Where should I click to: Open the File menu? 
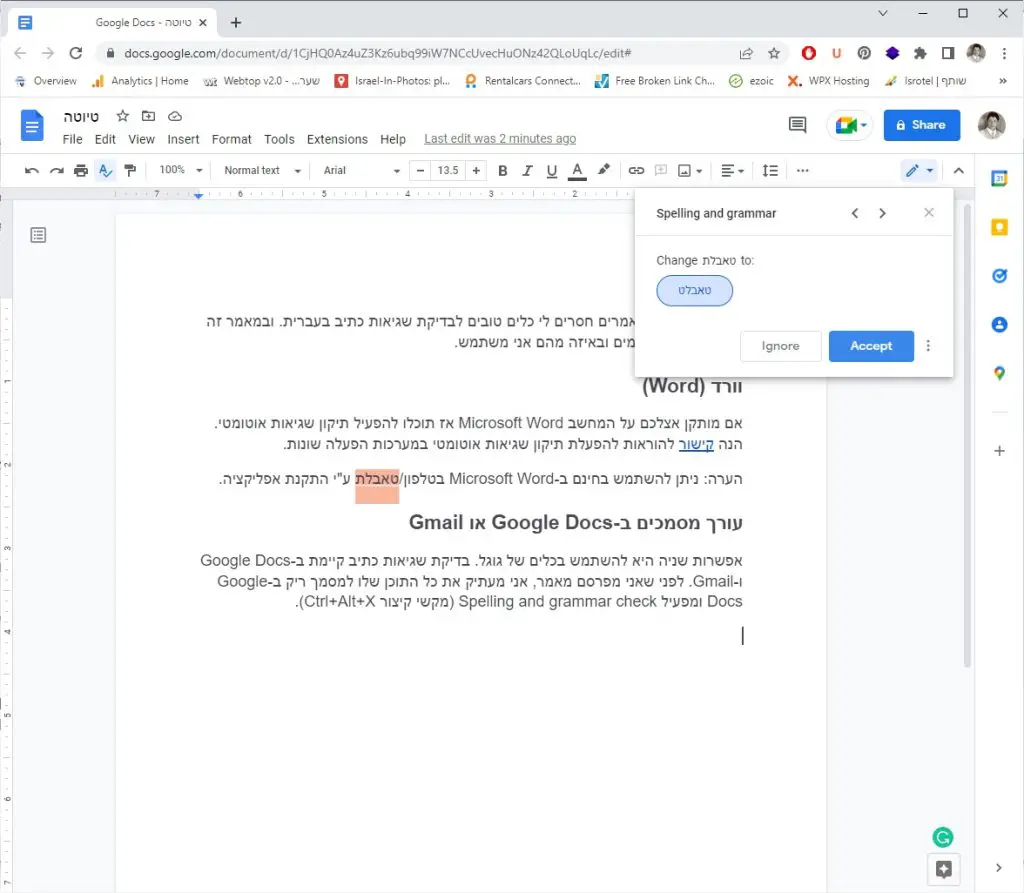point(72,139)
